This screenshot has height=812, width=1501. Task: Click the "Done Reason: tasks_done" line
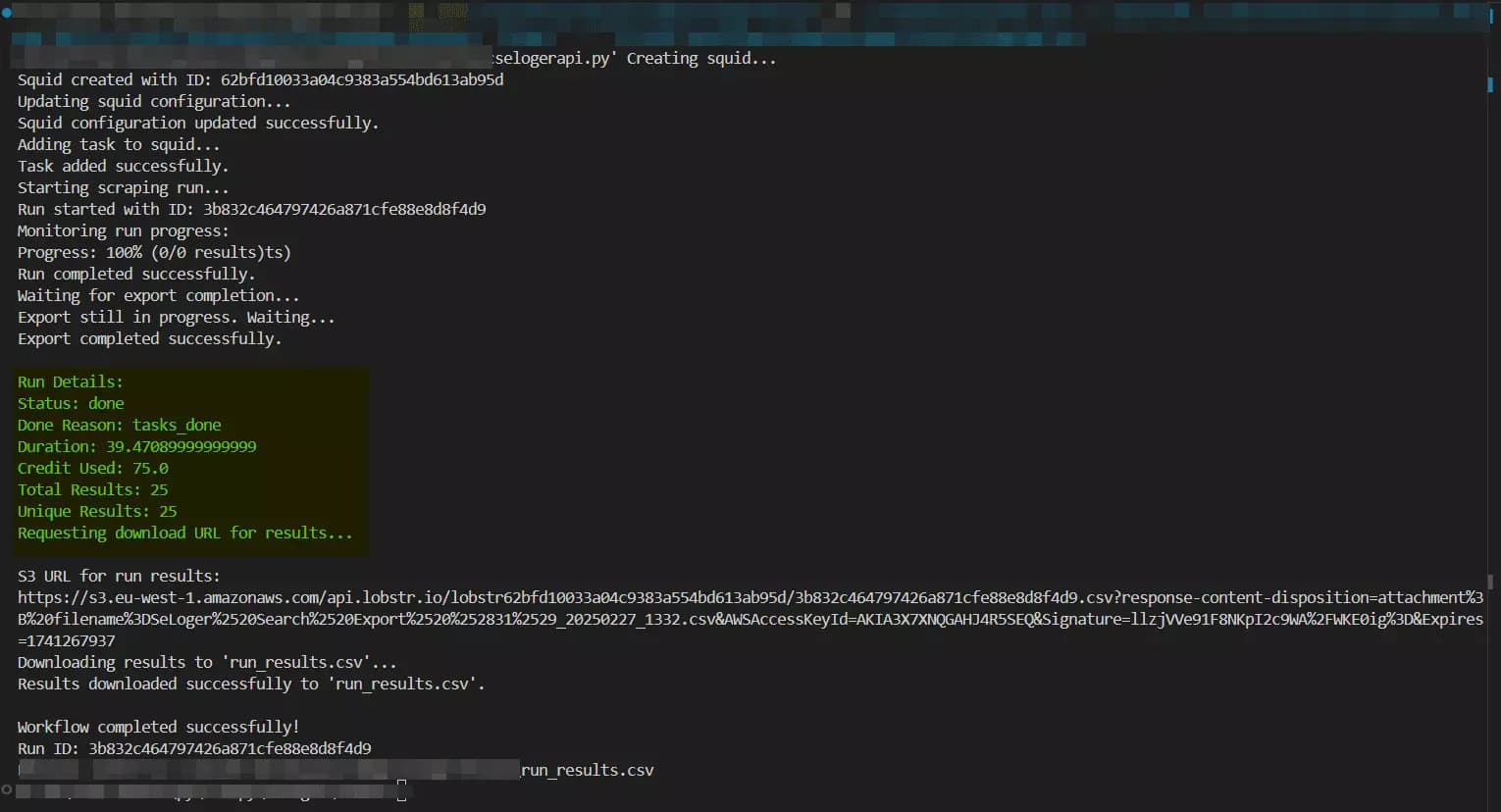(x=119, y=426)
